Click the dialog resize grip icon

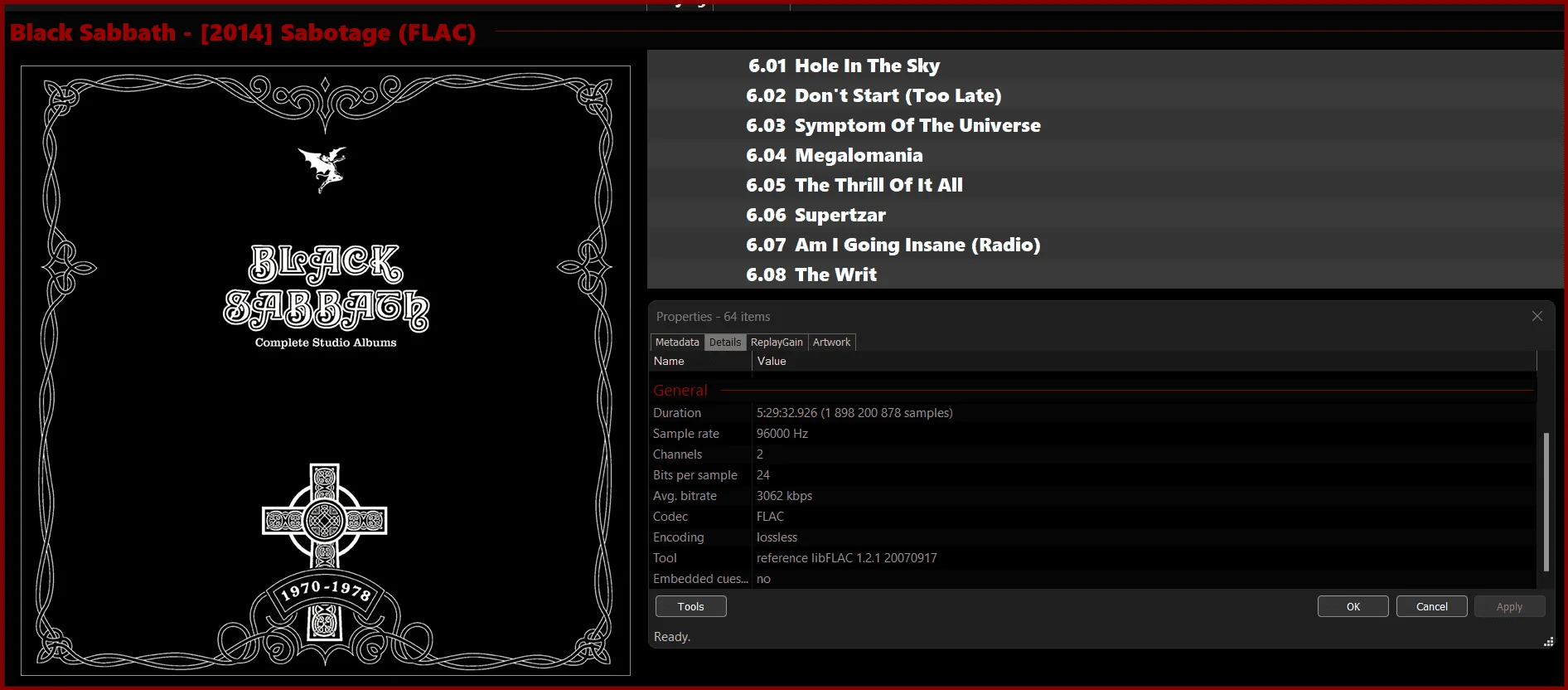click(1548, 642)
